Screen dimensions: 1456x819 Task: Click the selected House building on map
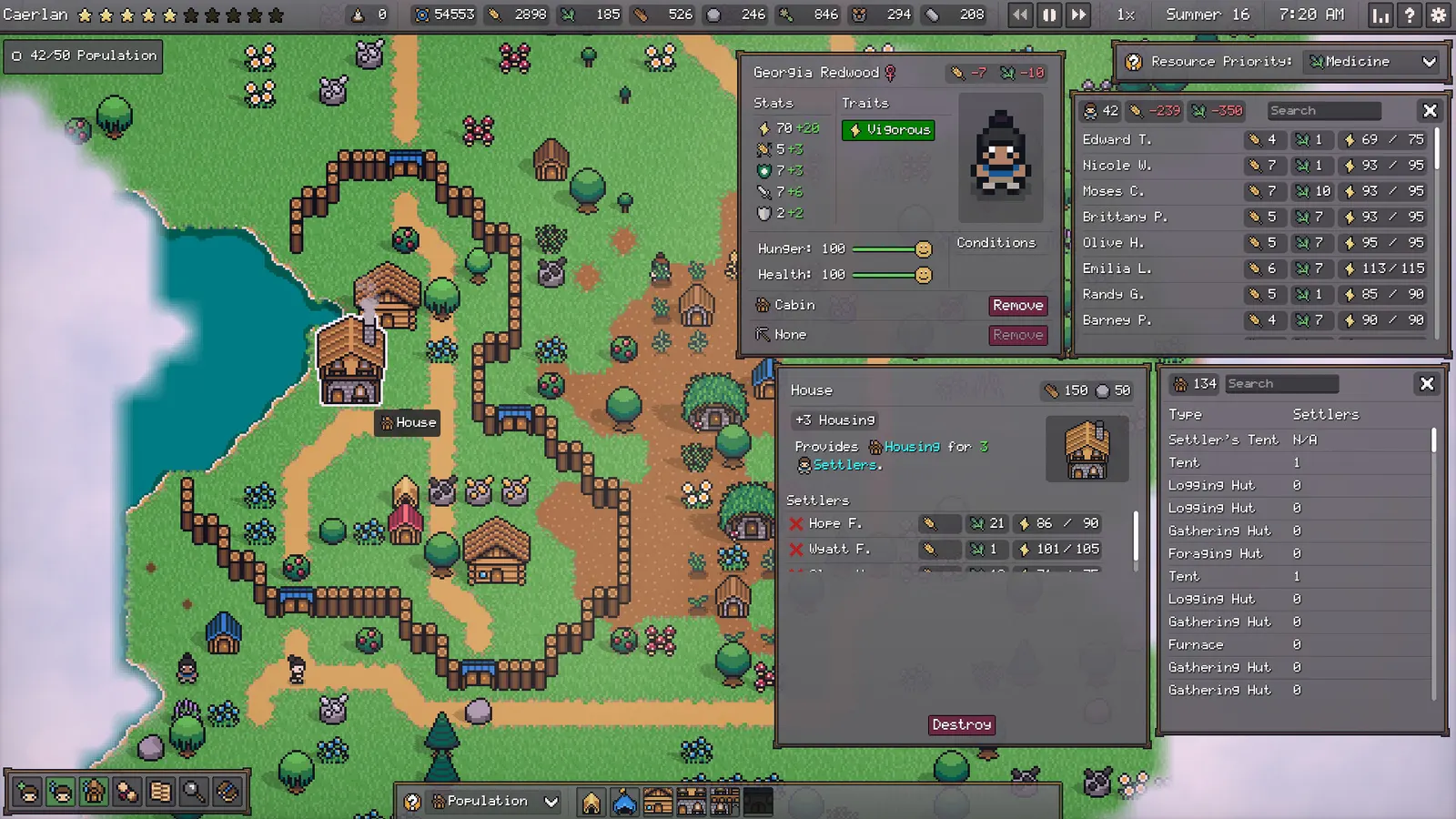pos(351,361)
